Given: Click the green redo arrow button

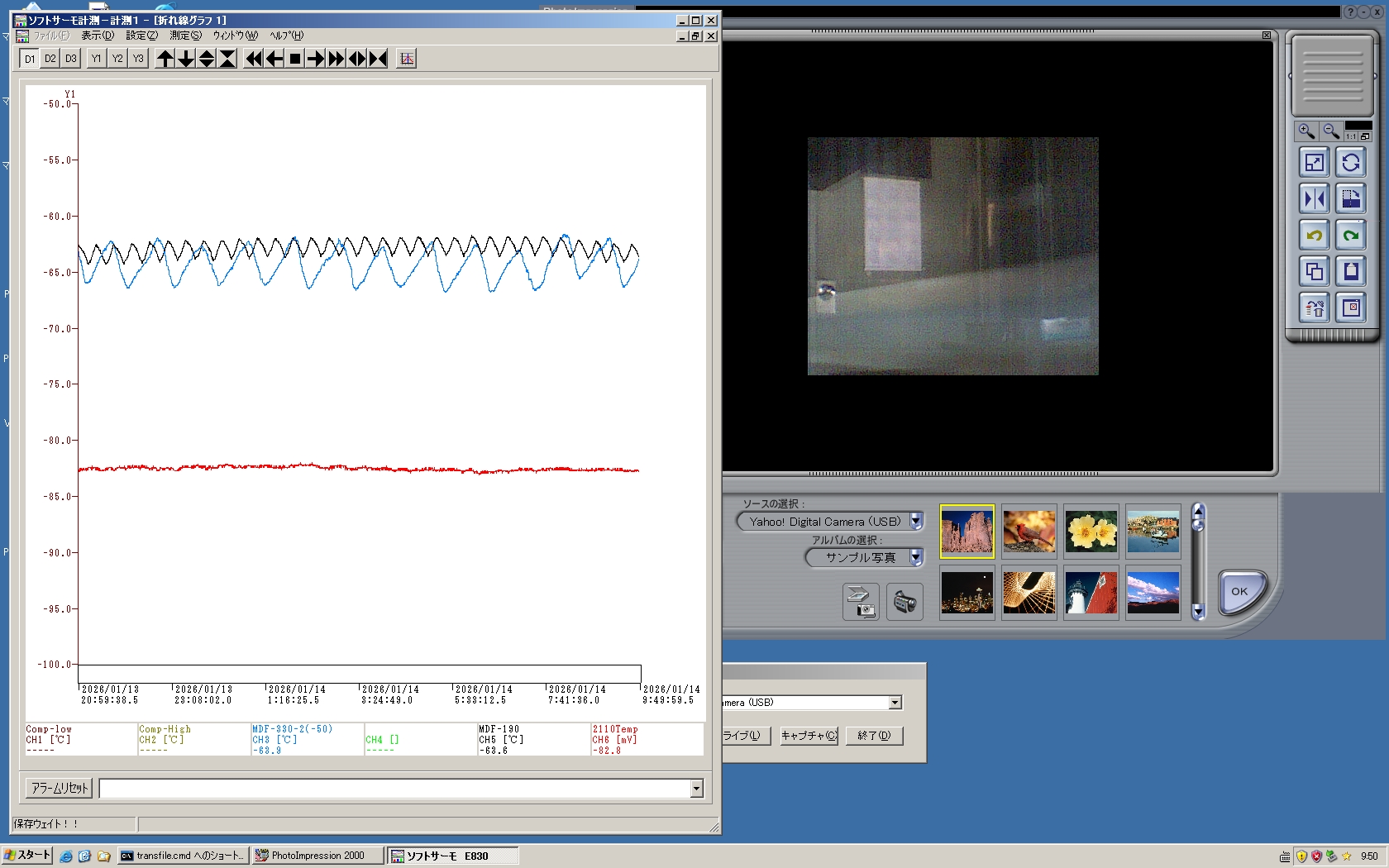Looking at the screenshot, I should pyautogui.click(x=1351, y=236).
